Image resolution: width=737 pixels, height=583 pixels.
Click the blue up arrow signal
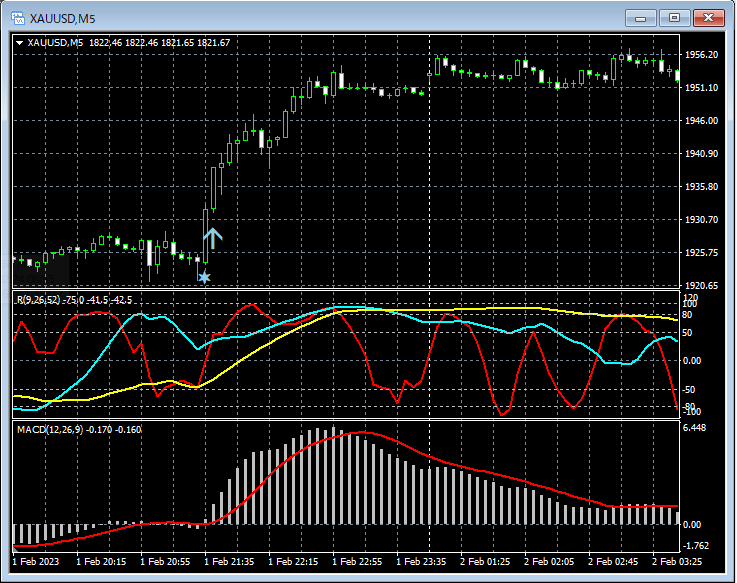point(213,238)
